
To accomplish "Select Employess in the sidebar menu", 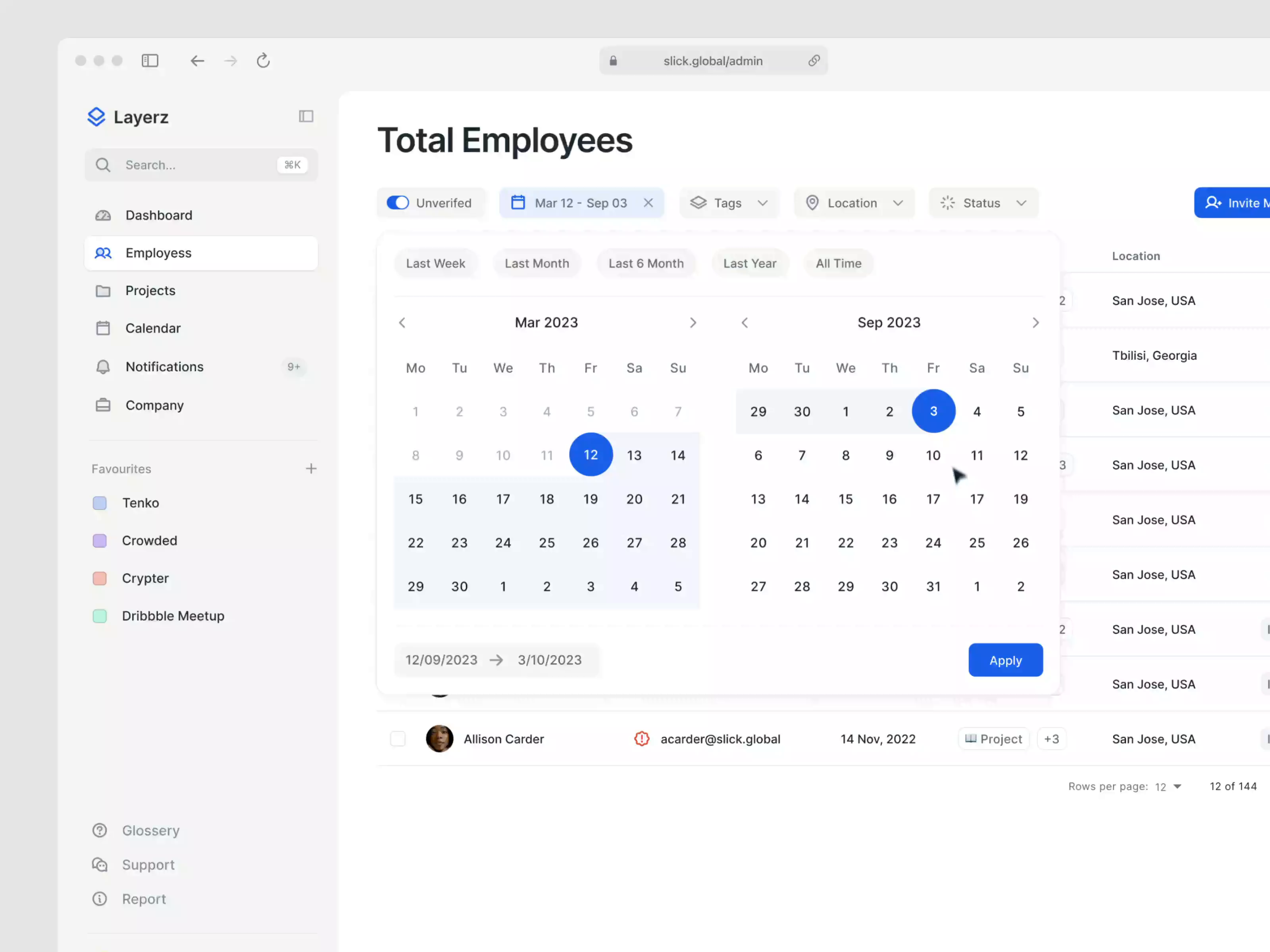I will point(158,253).
